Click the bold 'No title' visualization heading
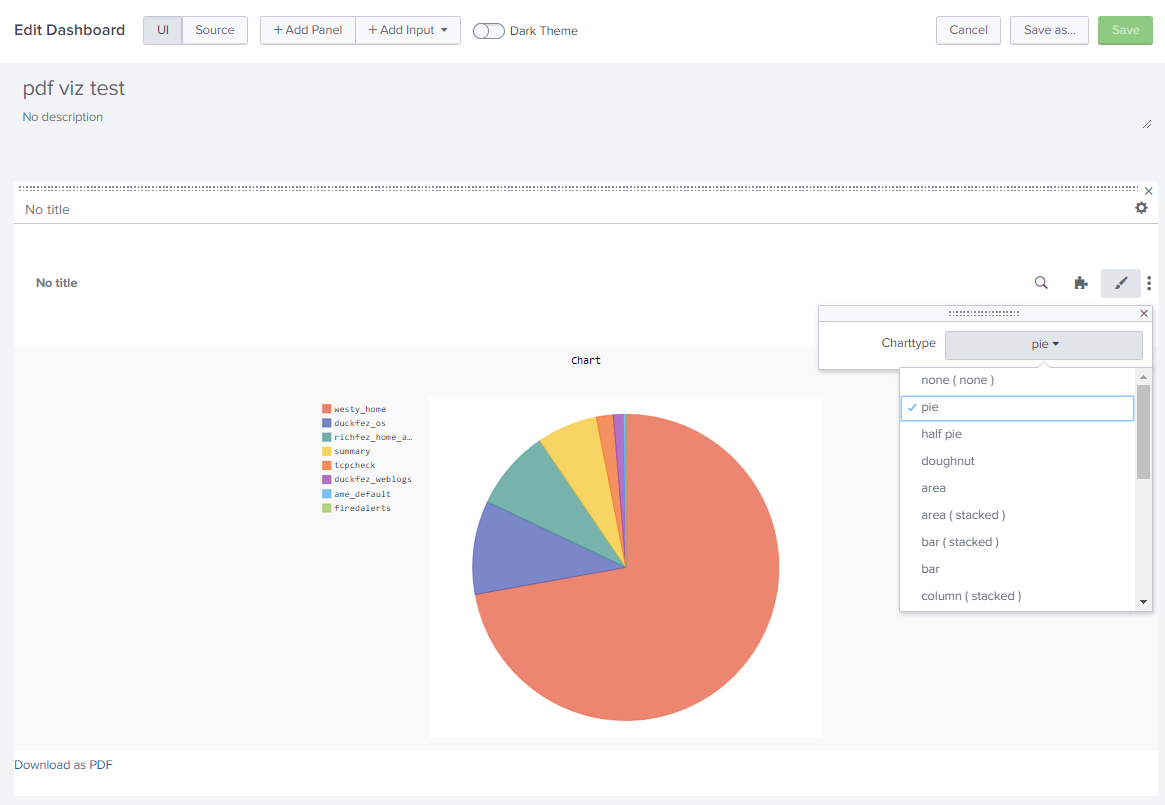1165x805 pixels. 56,283
